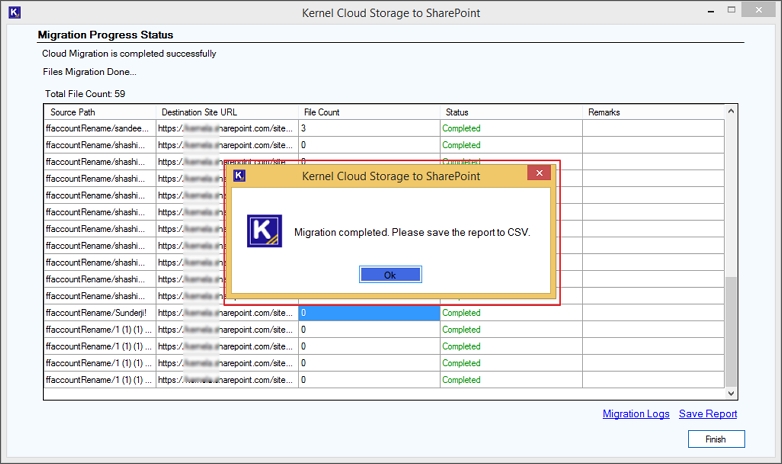The height and width of the screenshot is (464, 782).
Task: Click file count 3 in the sandee row
Action: 369,128
